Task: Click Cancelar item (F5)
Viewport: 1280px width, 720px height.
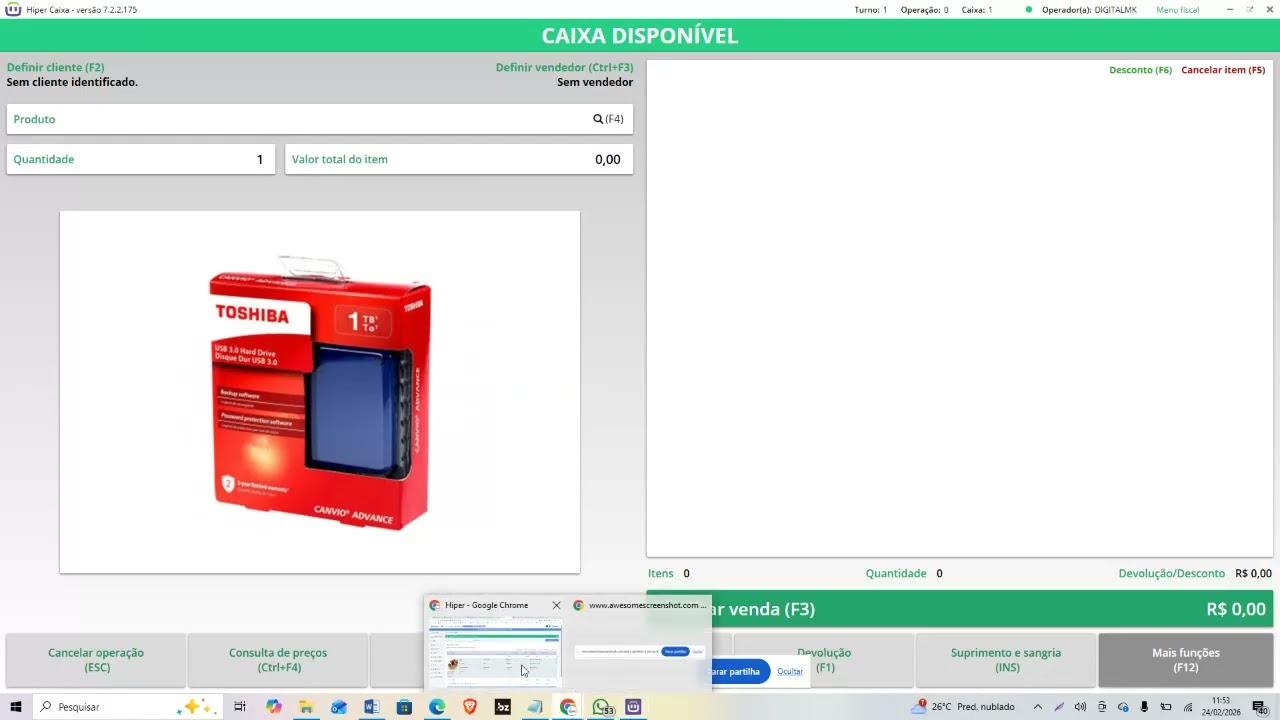Action: click(1223, 70)
